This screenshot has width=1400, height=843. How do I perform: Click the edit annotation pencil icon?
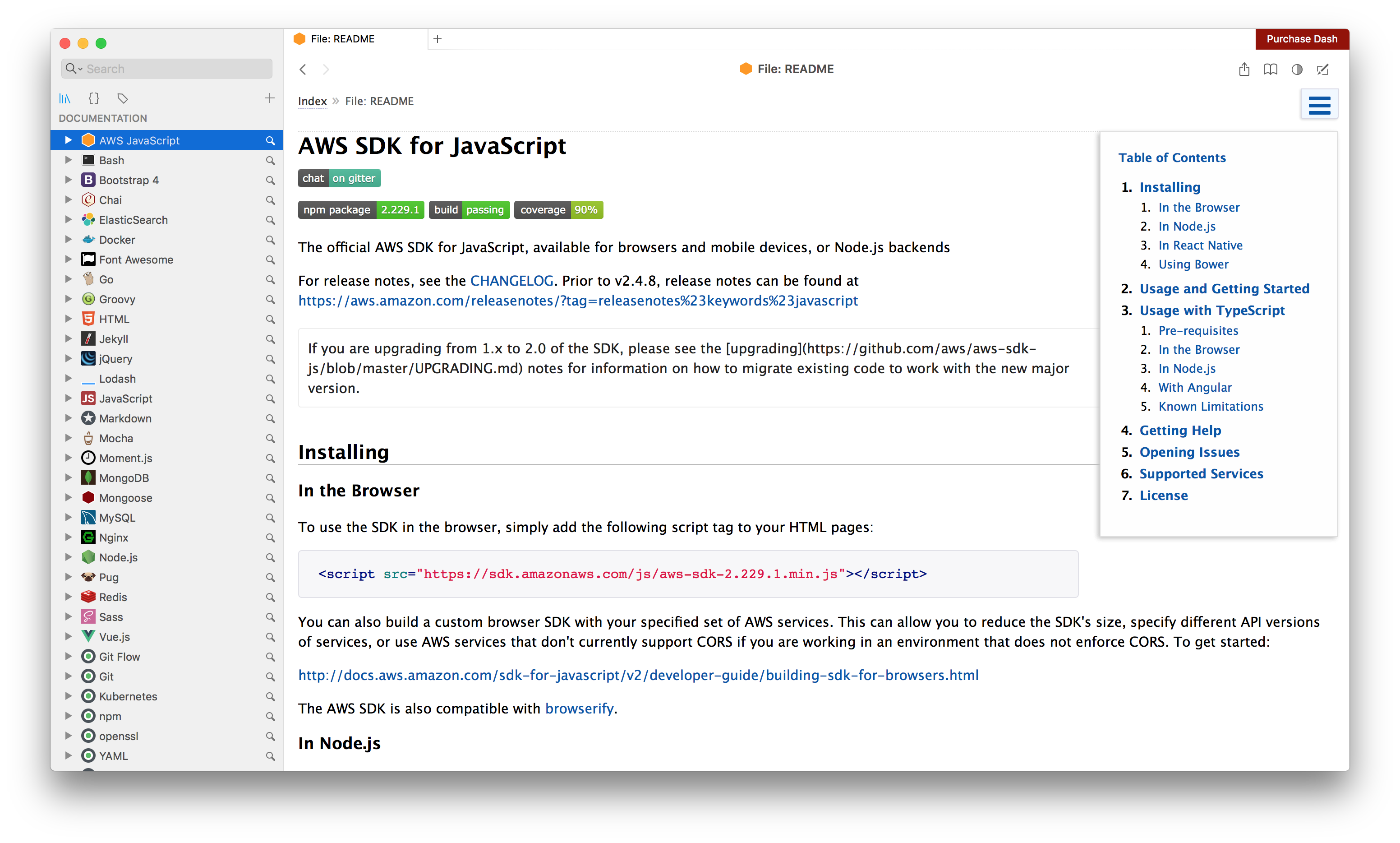pos(1322,69)
